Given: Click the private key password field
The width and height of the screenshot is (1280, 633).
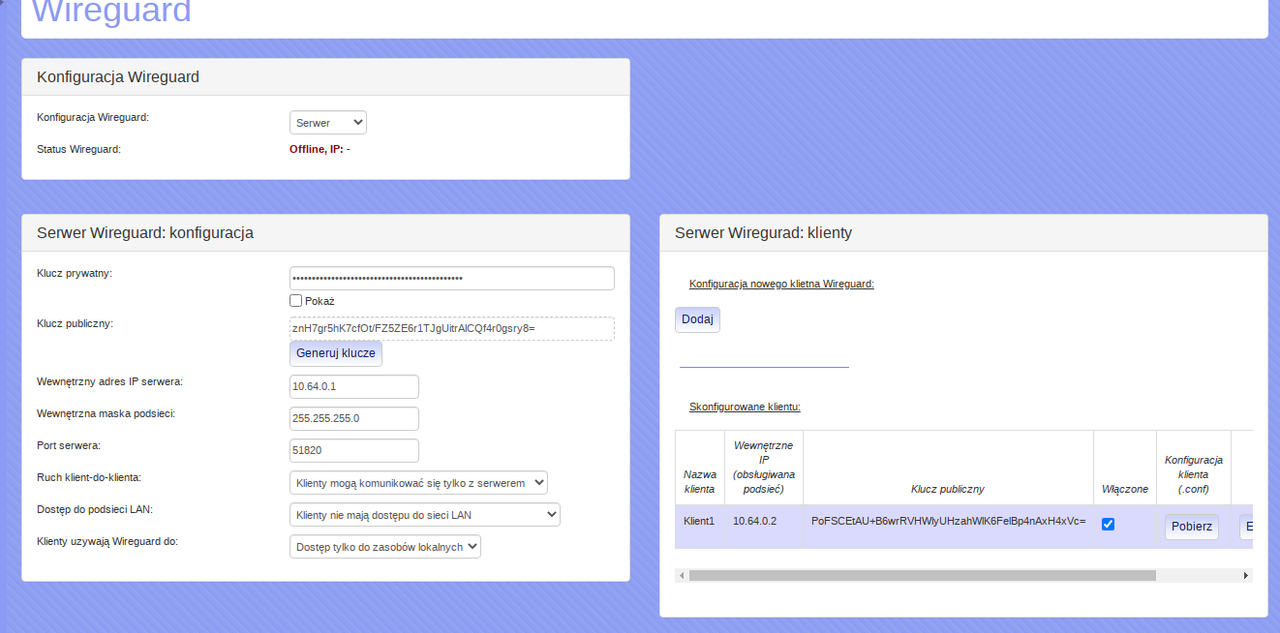Looking at the screenshot, I should pos(452,278).
